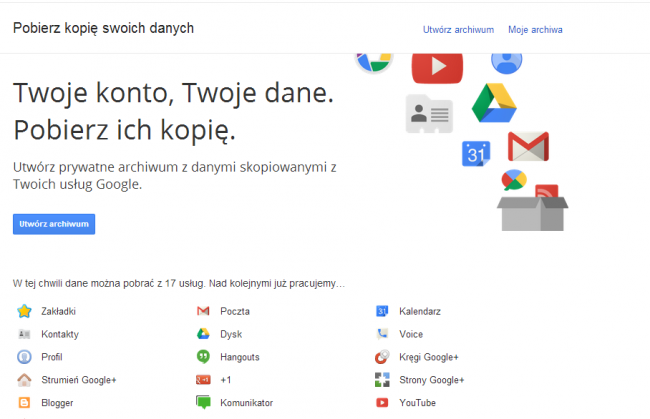Click the Twoje konto, Twoje dane headline
Screen dimensions: 650x419
[173, 93]
